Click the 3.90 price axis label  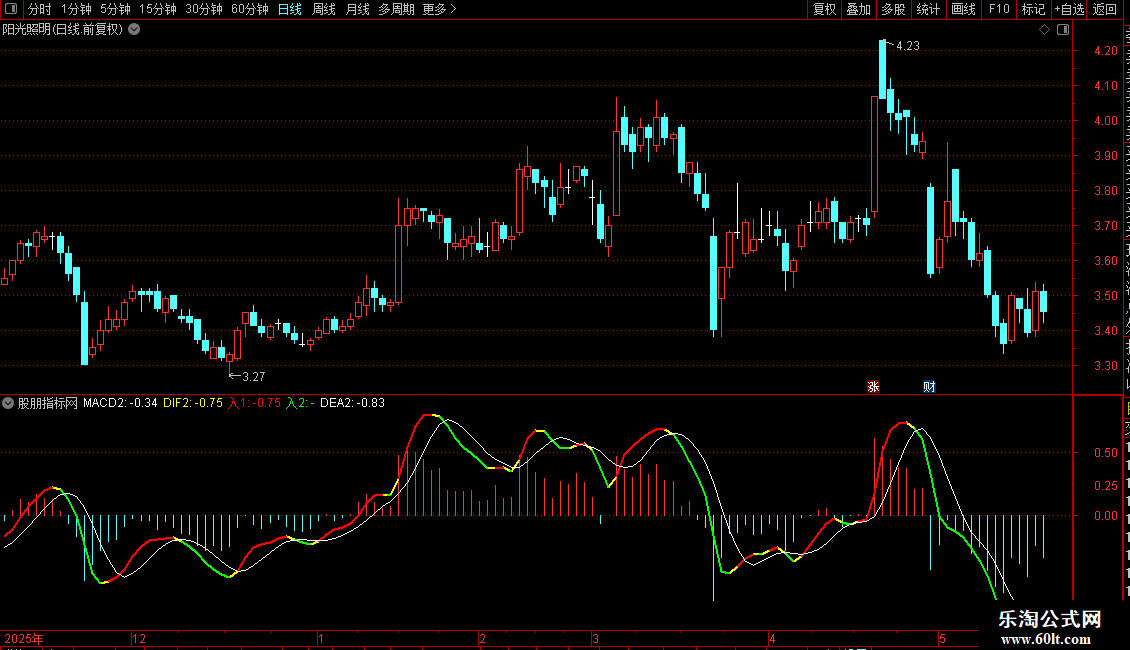pos(1106,156)
